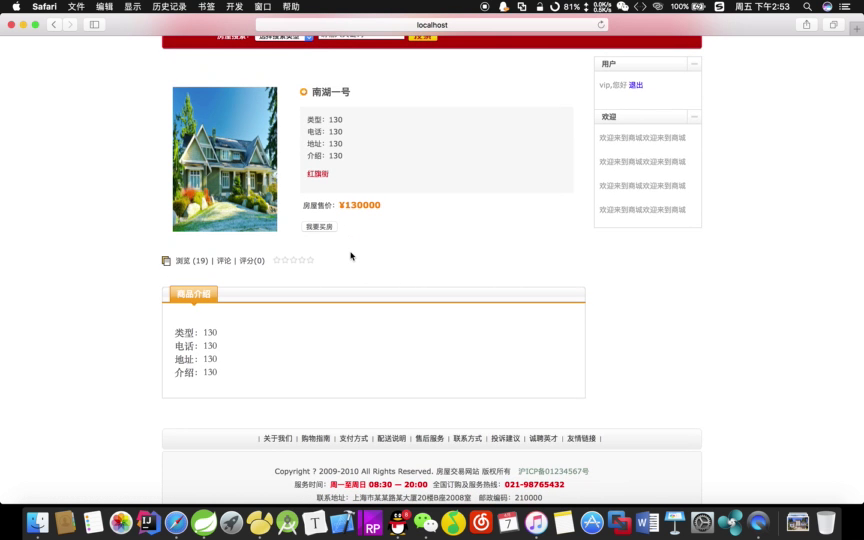Toggle the Safari sidebar
The height and width of the screenshot is (540, 864).
94,24
